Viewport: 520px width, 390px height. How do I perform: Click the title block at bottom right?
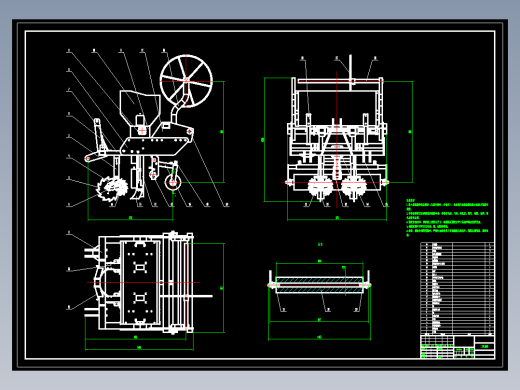tap(457, 347)
